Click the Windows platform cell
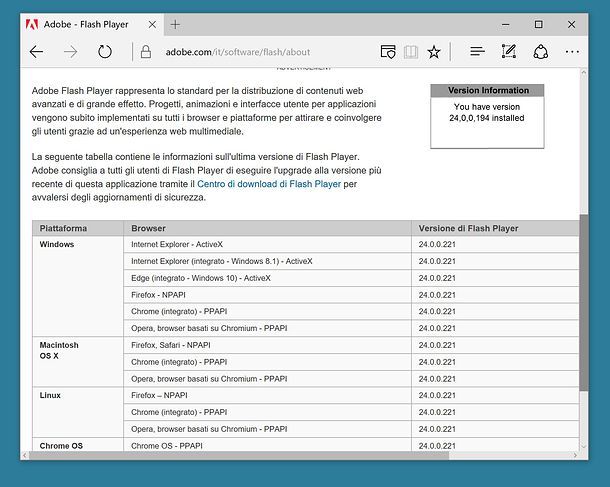 click(78, 286)
